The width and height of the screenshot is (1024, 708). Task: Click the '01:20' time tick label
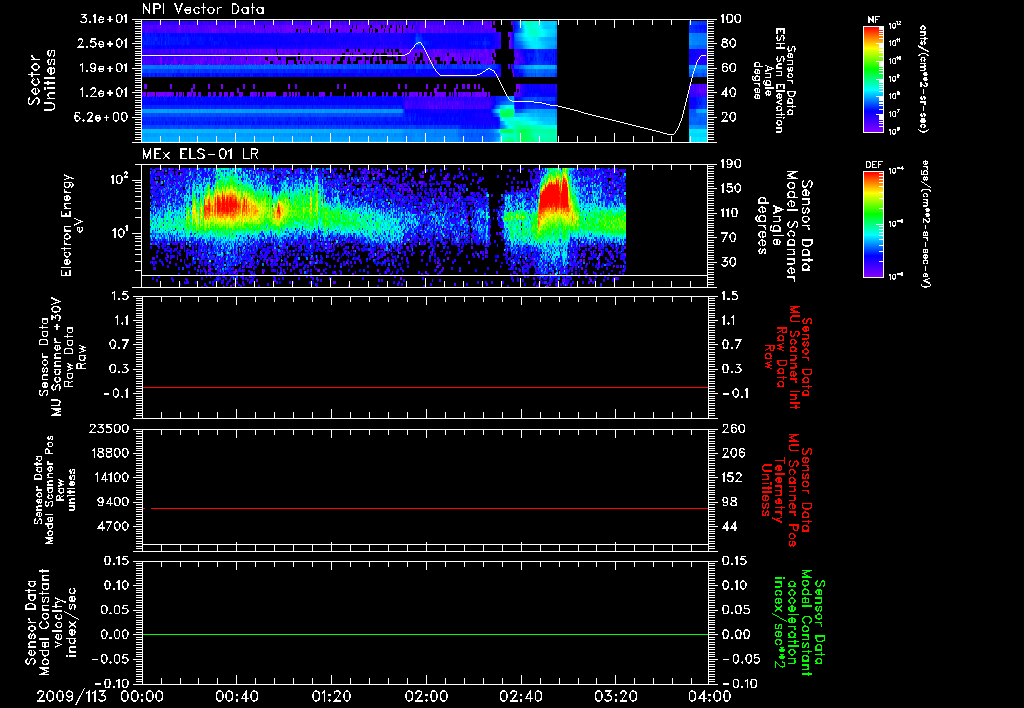click(x=331, y=696)
